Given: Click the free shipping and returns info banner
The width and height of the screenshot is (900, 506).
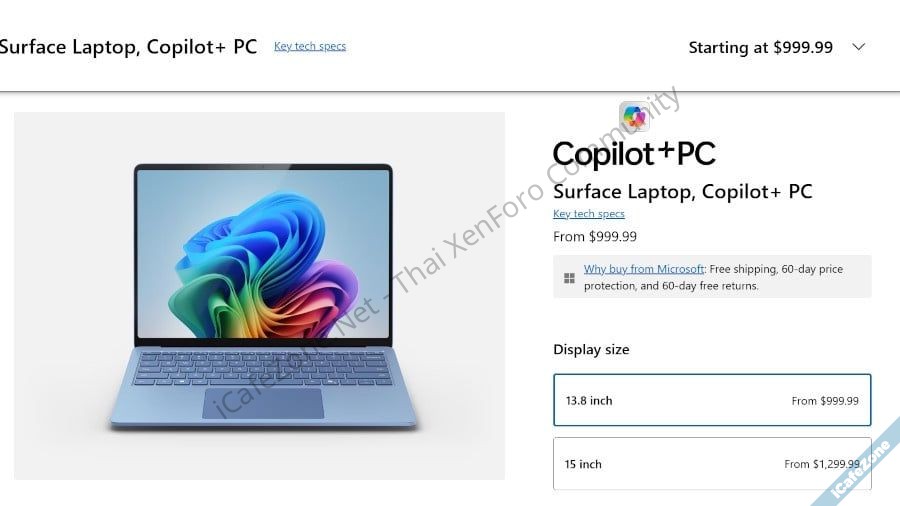Looking at the screenshot, I should (x=712, y=277).
